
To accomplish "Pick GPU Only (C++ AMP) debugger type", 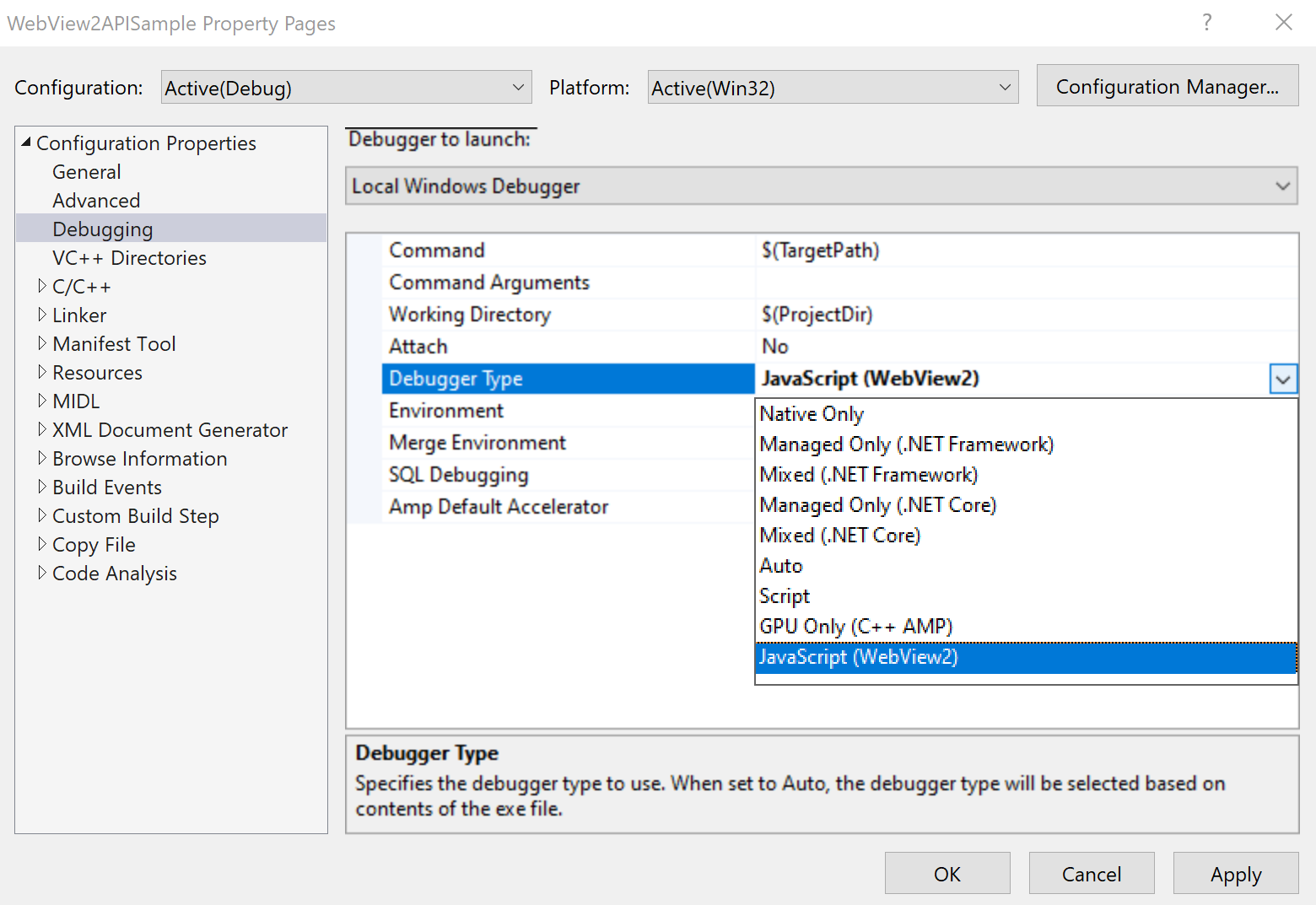I will pos(855,626).
